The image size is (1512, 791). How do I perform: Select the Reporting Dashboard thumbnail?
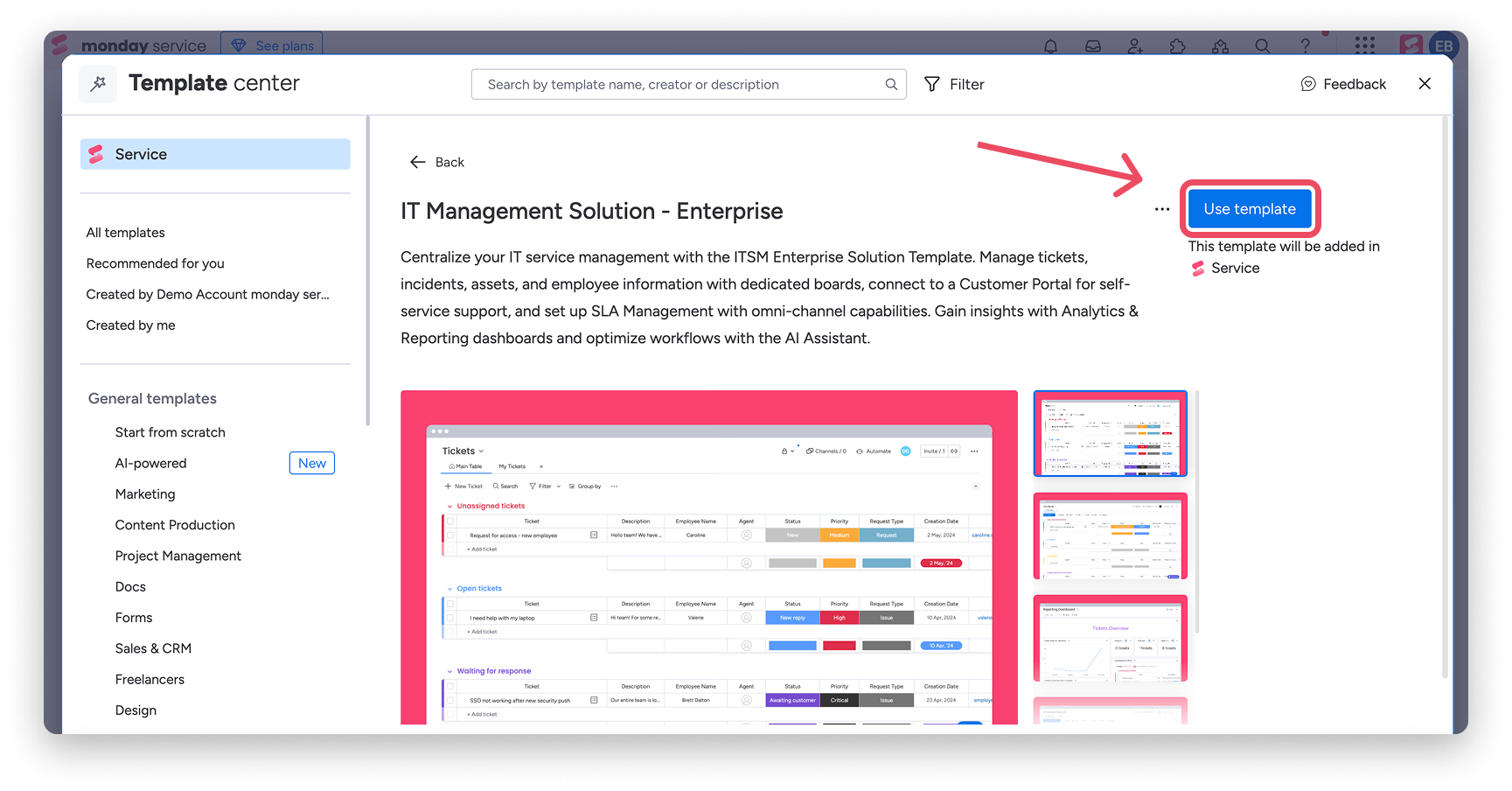coord(1110,638)
